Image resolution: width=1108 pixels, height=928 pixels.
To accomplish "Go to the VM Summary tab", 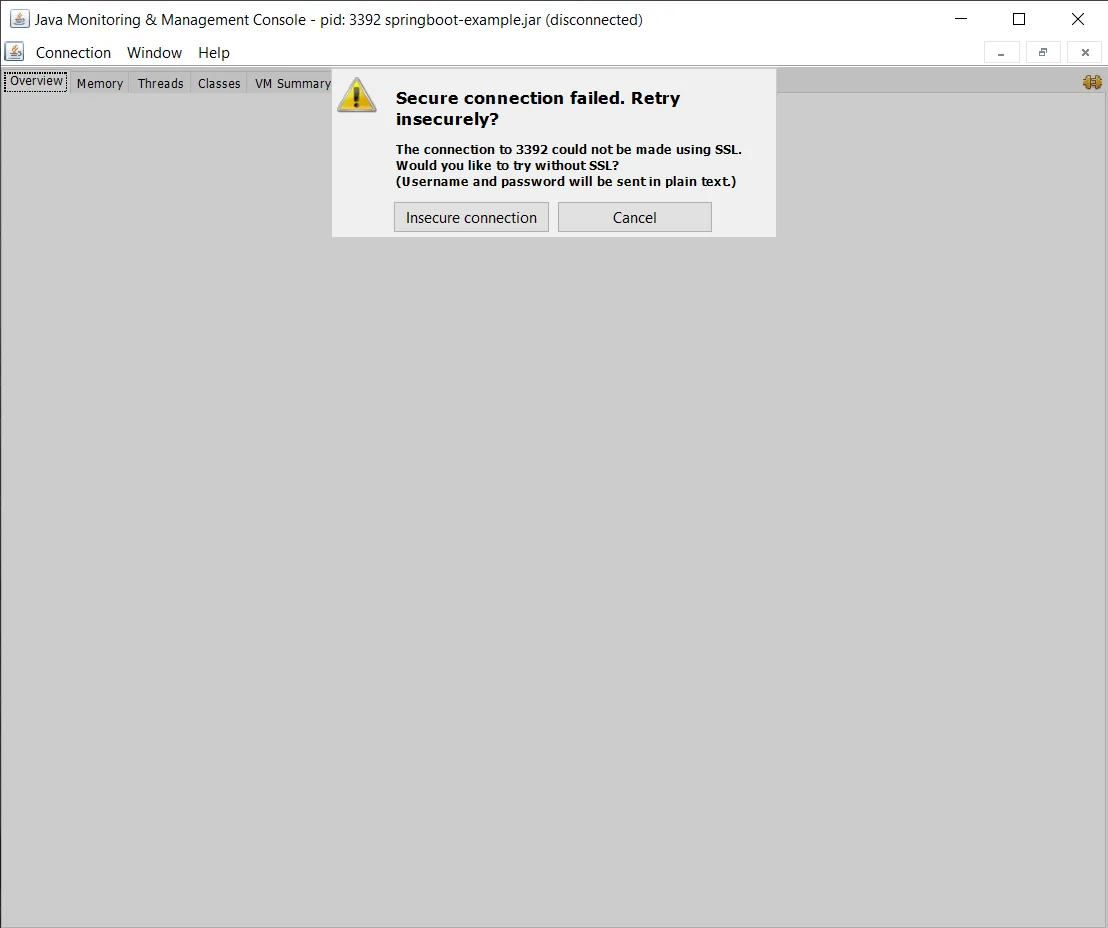I will pos(293,83).
